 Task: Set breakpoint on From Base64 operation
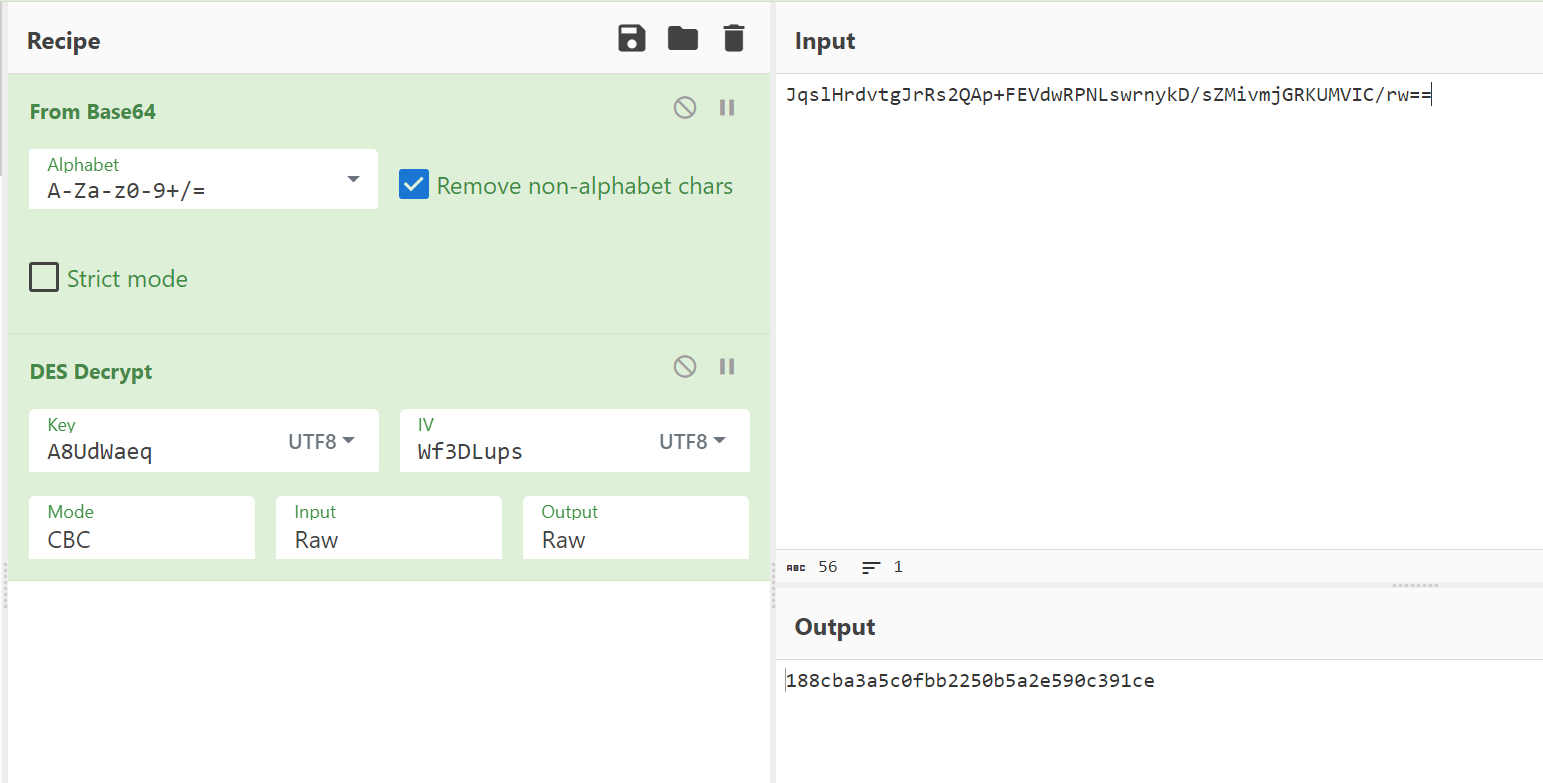point(727,108)
